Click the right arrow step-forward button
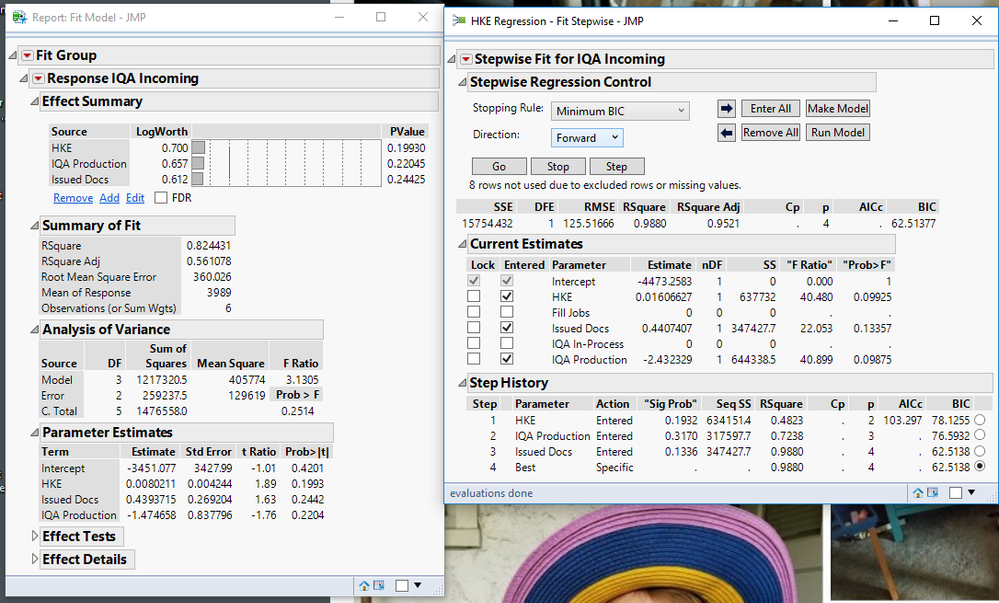The image size is (999, 603). pyautogui.click(x=727, y=109)
